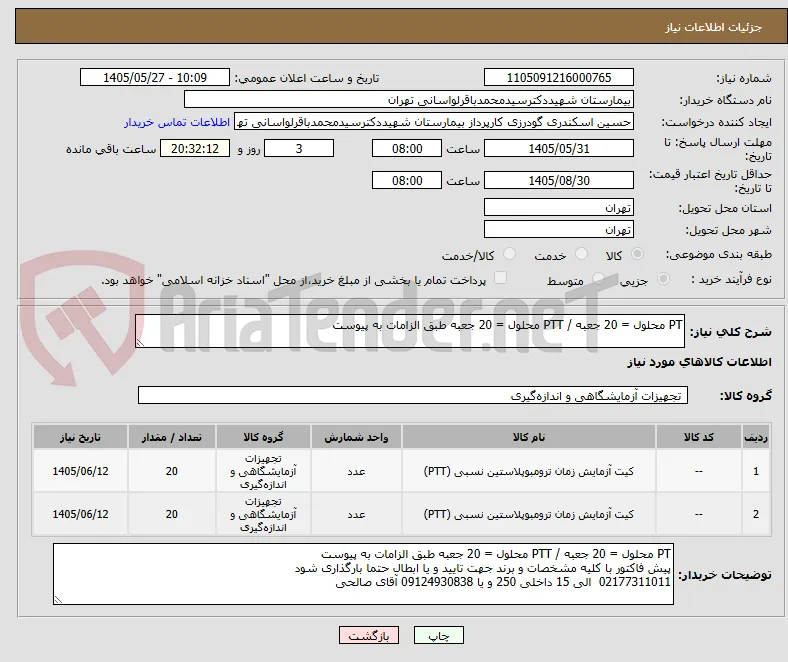Click the چاپ (print) button
788x662 pixels.
(x=438, y=635)
